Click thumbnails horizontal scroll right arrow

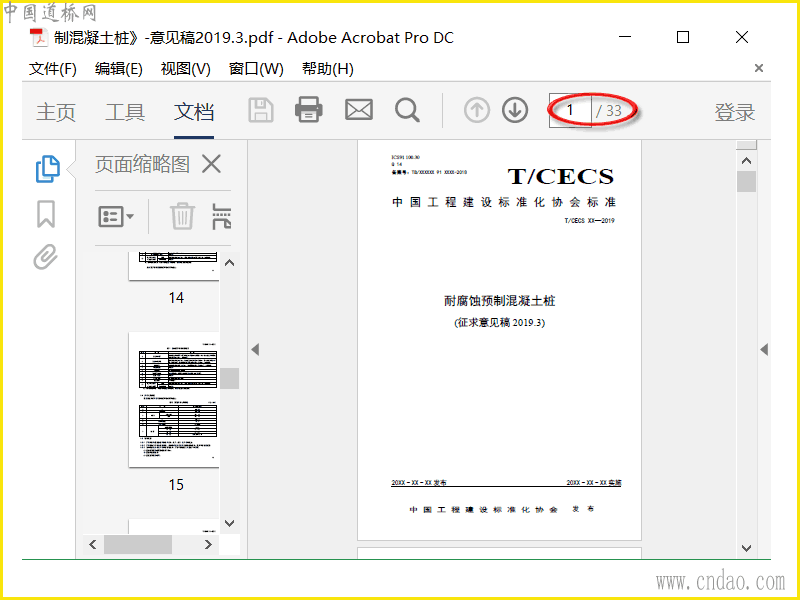coord(208,544)
